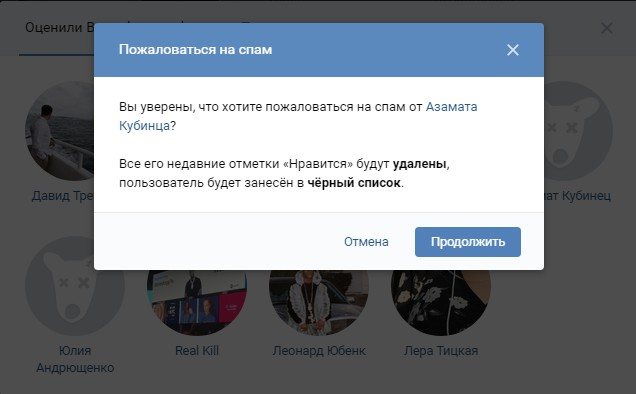Close the spam report dialog
The width and height of the screenshot is (636, 394).
pyautogui.click(x=513, y=50)
